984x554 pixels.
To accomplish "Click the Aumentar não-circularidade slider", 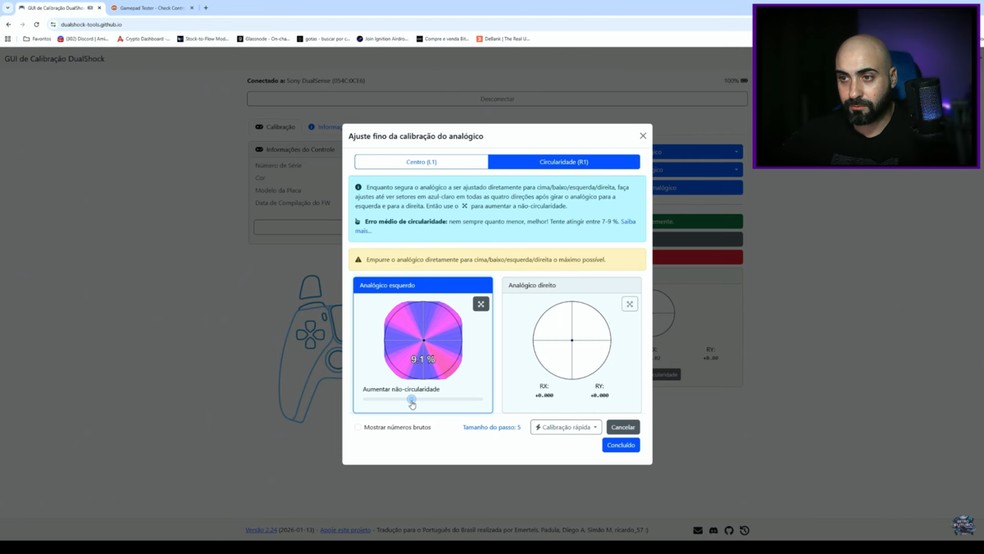I will (x=423, y=399).
